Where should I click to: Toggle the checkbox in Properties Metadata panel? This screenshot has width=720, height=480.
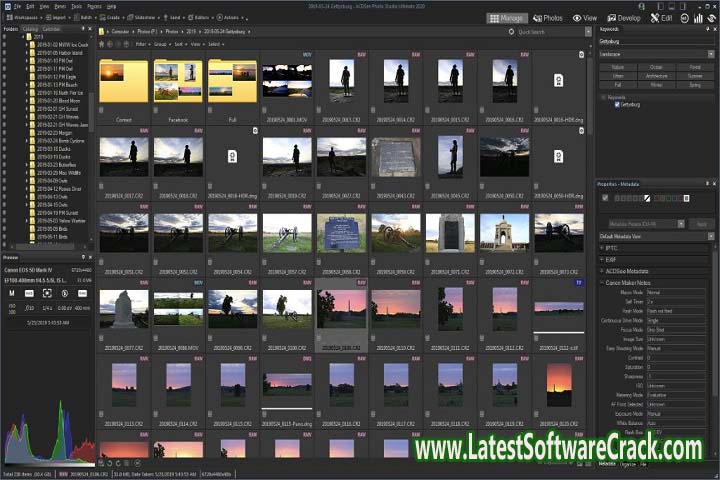coord(605,197)
